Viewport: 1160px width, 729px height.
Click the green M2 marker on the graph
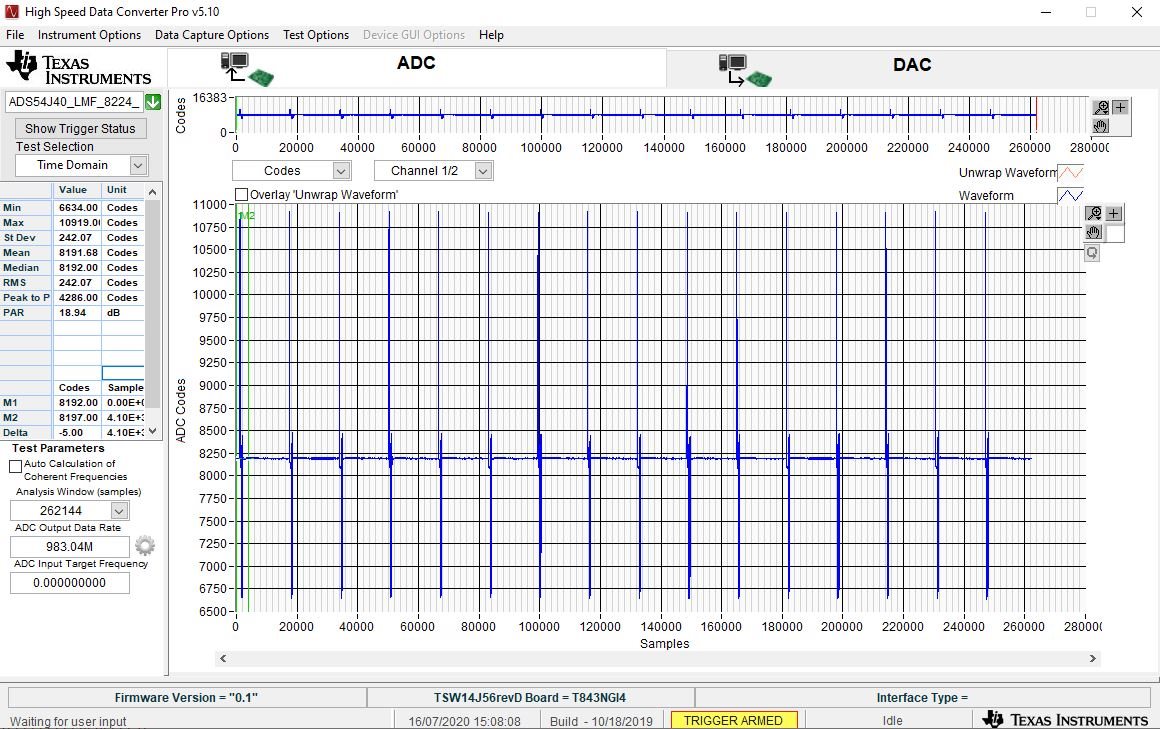pyautogui.click(x=248, y=216)
